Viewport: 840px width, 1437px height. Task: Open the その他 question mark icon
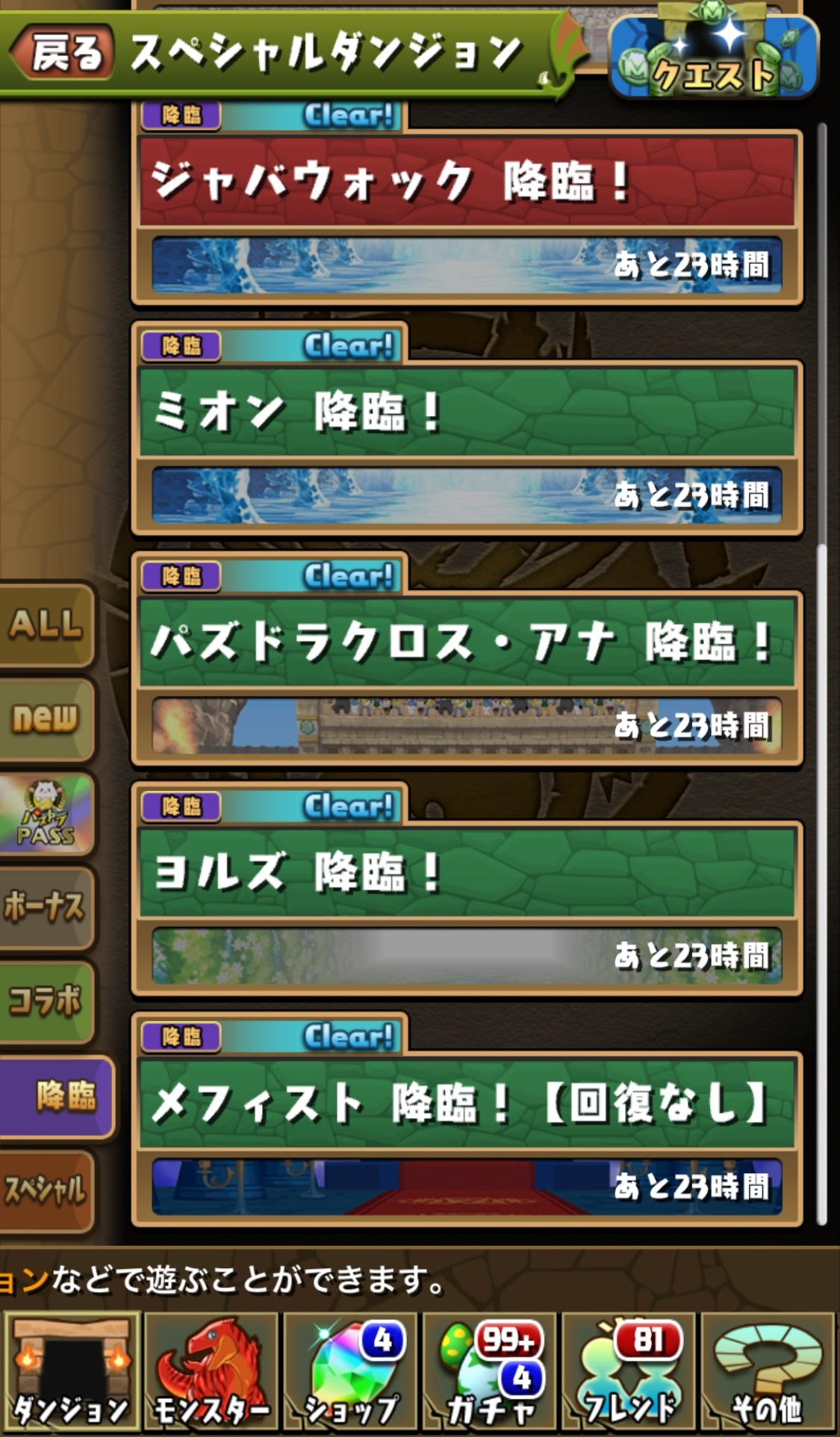pos(768,1371)
